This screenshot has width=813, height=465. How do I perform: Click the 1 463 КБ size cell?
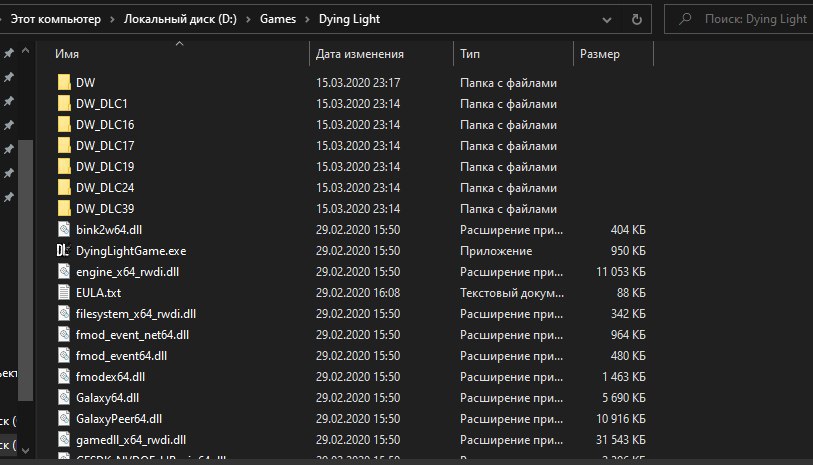[624, 377]
